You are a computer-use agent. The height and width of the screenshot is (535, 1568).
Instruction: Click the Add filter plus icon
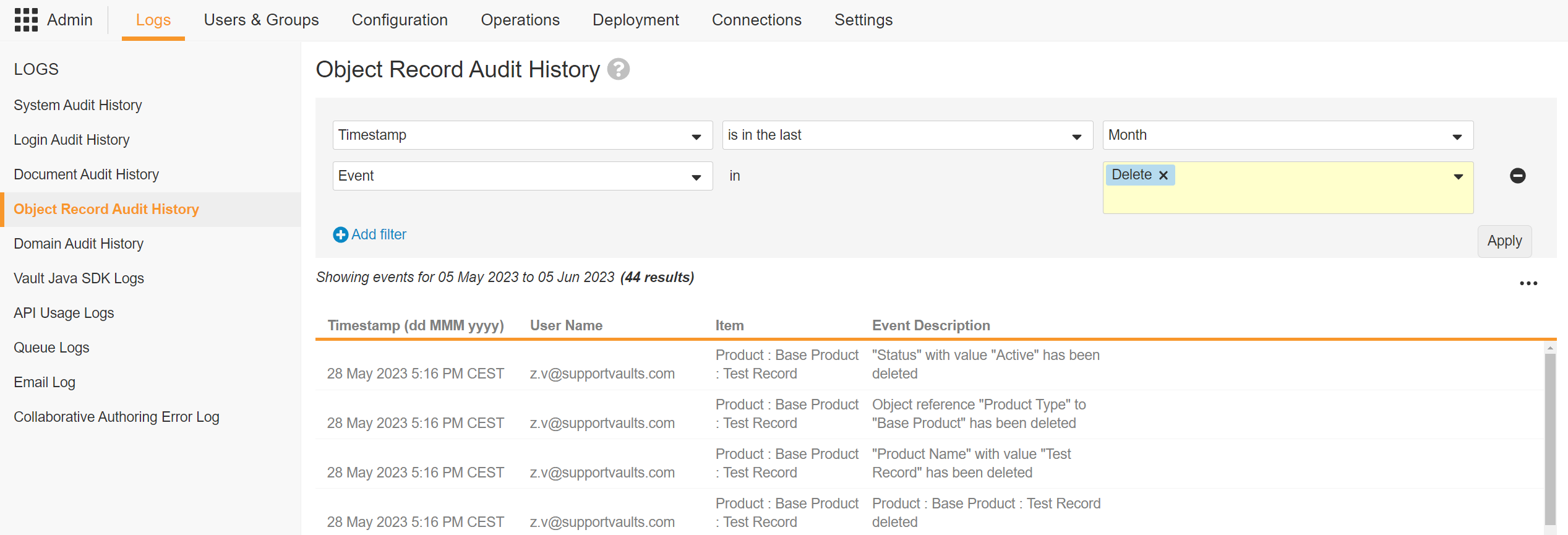pos(340,235)
